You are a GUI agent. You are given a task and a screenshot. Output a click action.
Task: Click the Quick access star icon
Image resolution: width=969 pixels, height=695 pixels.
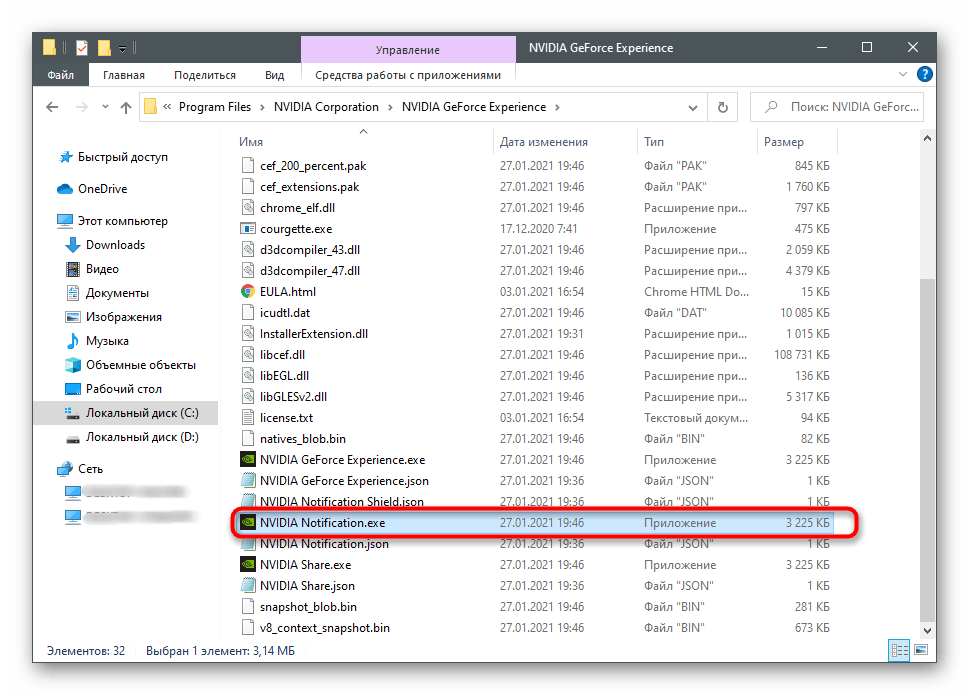click(66, 157)
